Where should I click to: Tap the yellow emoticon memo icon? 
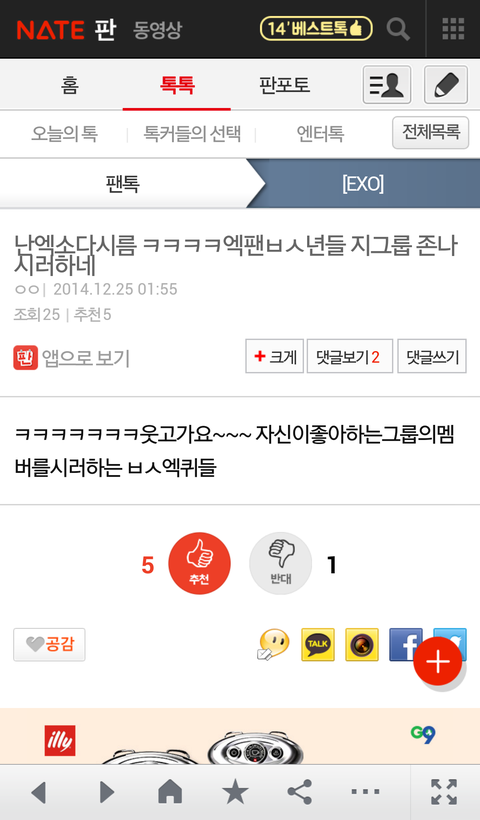[x=273, y=644]
